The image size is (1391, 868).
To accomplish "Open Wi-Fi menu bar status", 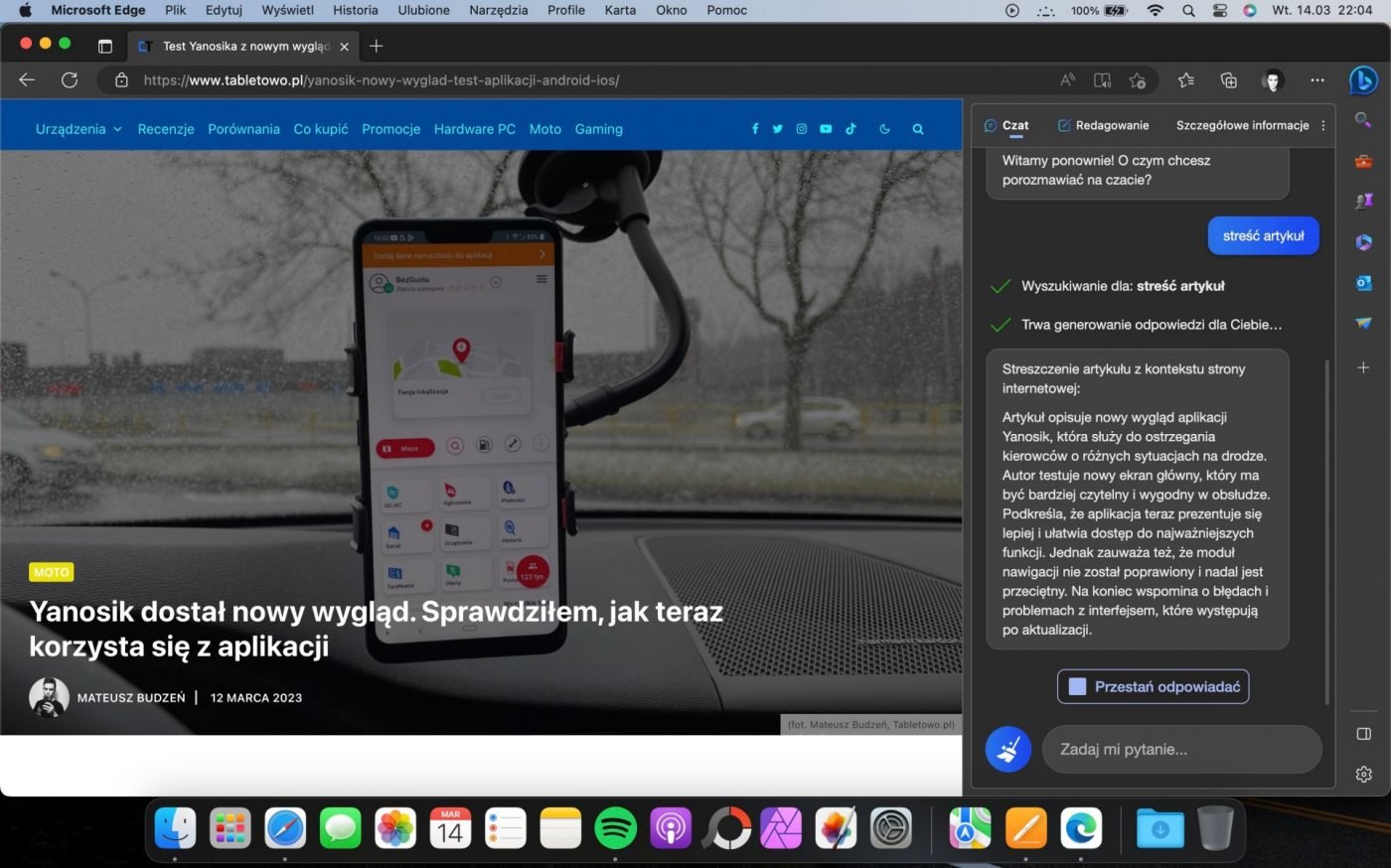I will point(1155,10).
